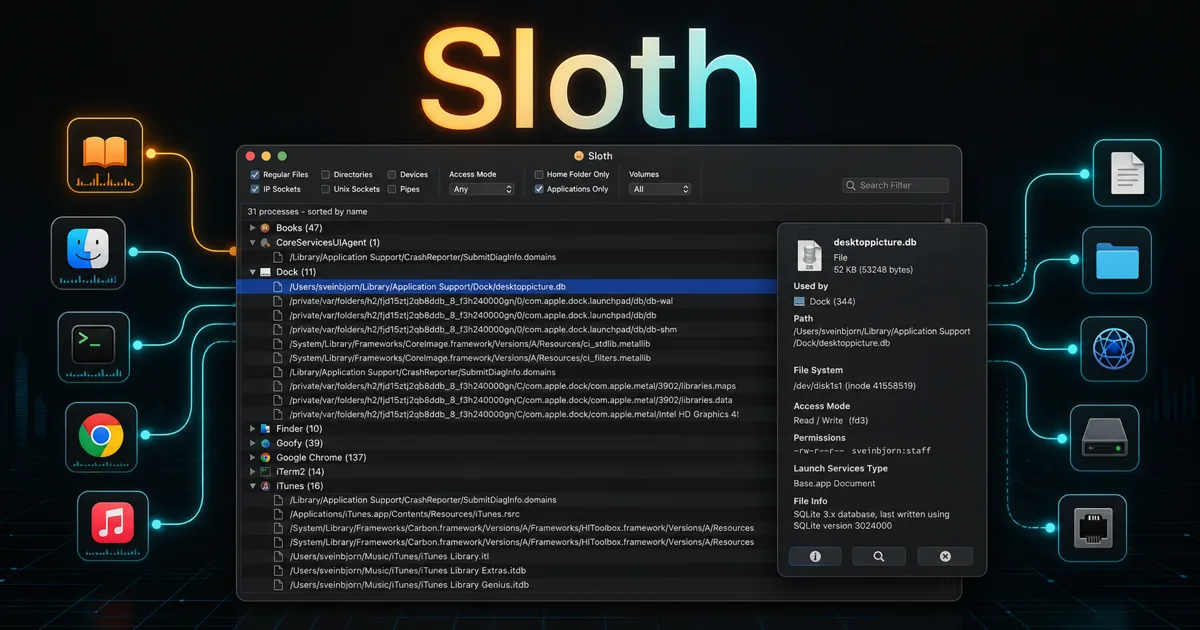Viewport: 1200px width, 630px height.
Task: Collapse the Dock (11) disclosure triangle
Action: coord(252,272)
